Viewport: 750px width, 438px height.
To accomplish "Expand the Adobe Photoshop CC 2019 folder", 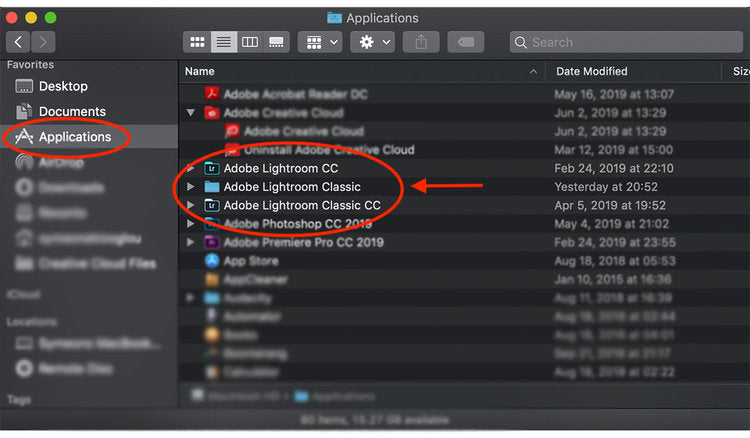I will point(190,224).
